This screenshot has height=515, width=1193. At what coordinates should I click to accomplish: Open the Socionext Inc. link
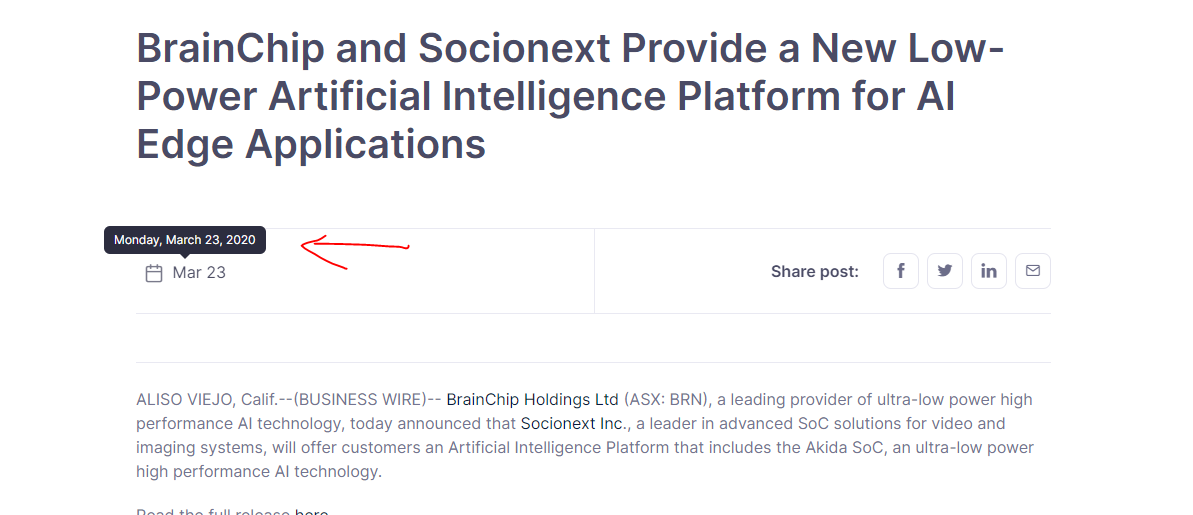572,423
